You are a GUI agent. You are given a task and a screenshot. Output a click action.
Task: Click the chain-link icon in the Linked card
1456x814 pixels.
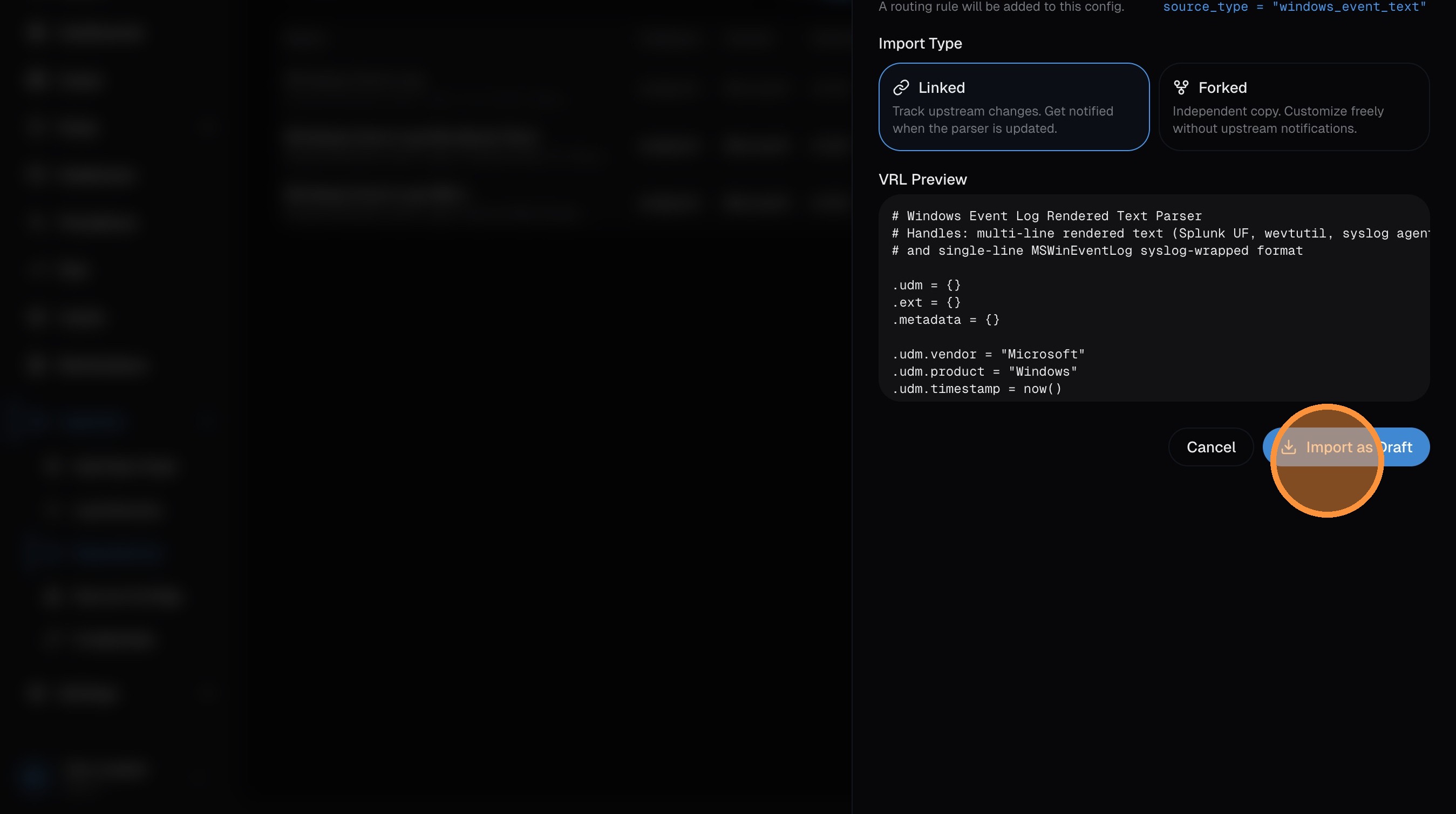902,87
